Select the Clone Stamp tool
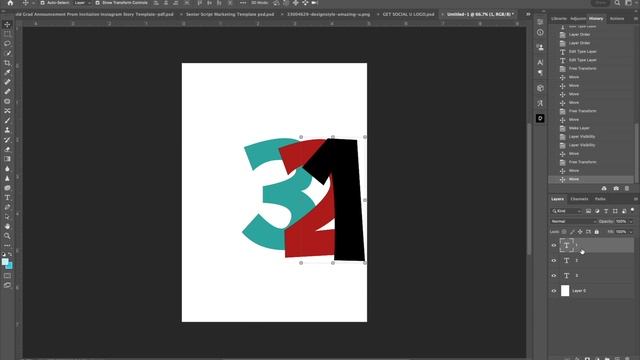Image resolution: width=640 pixels, height=360 pixels. (7, 130)
